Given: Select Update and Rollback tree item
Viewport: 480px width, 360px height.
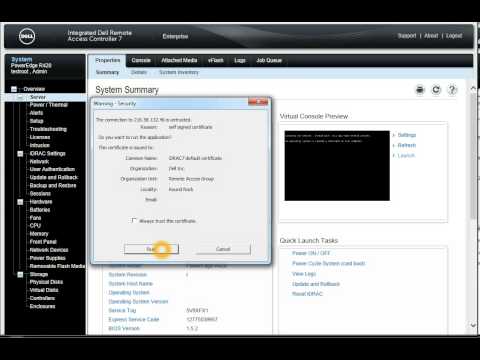Looking at the screenshot, I should pos(54,178).
